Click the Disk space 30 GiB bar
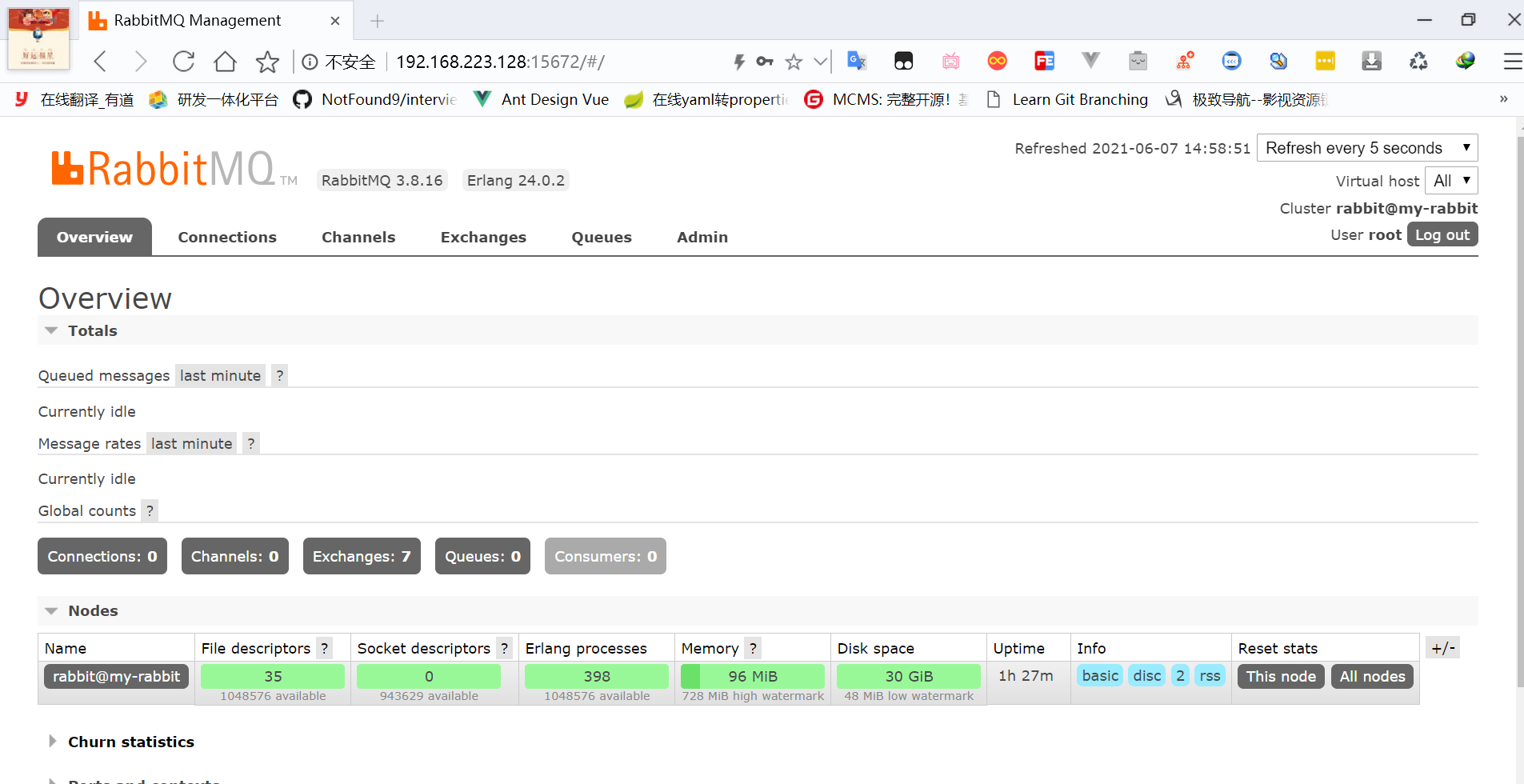1524x784 pixels. tap(909, 676)
